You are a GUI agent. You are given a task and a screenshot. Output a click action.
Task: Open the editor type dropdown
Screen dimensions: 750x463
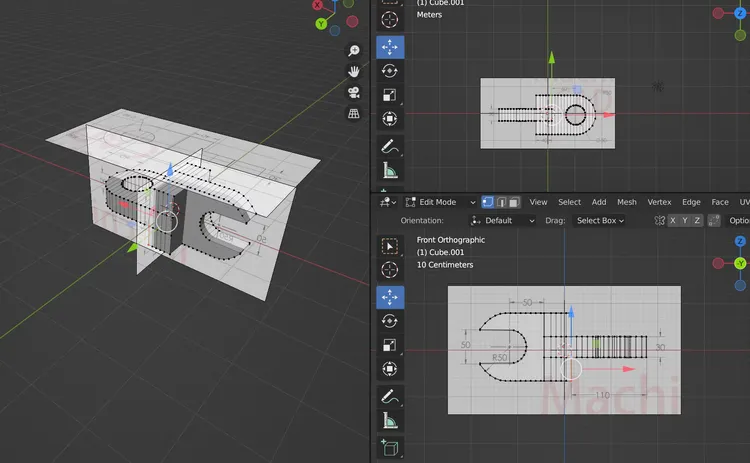[387, 202]
